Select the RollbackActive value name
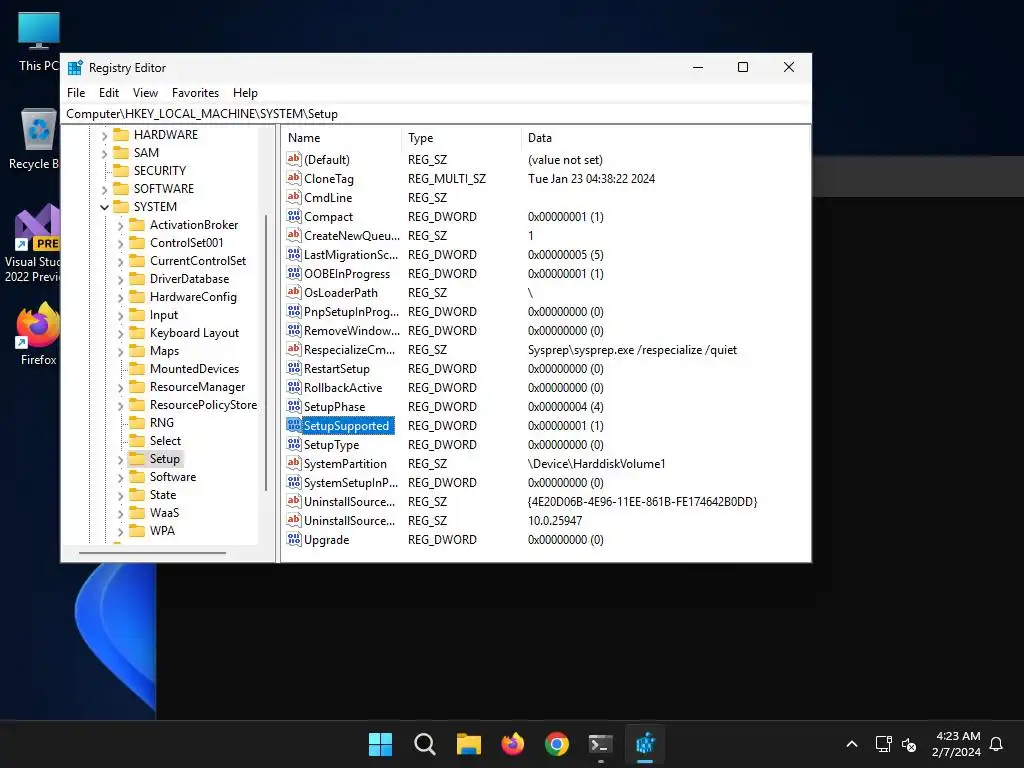This screenshot has width=1024, height=768. (x=343, y=387)
